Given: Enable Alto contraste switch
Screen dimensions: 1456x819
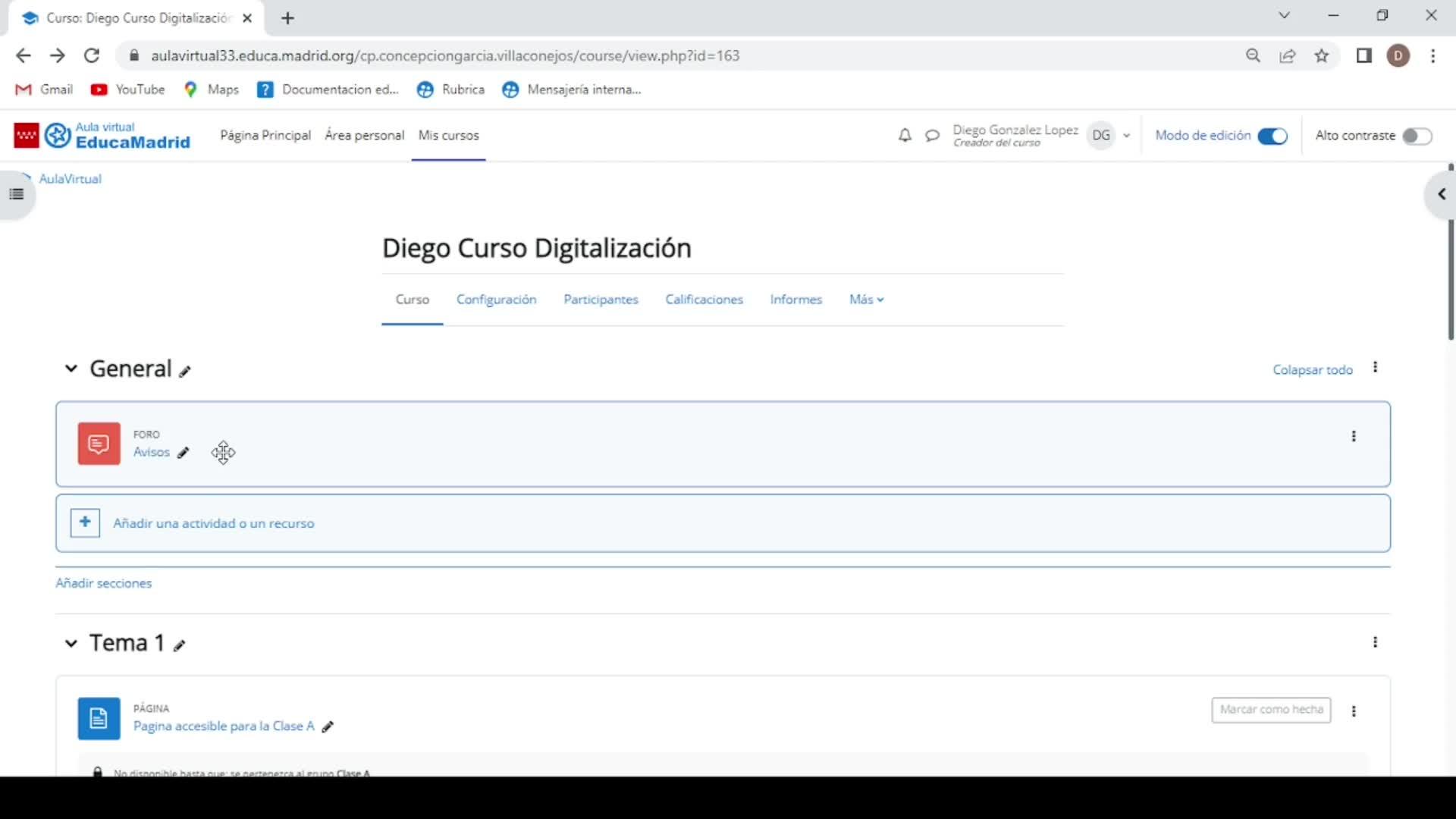Looking at the screenshot, I should (x=1417, y=136).
